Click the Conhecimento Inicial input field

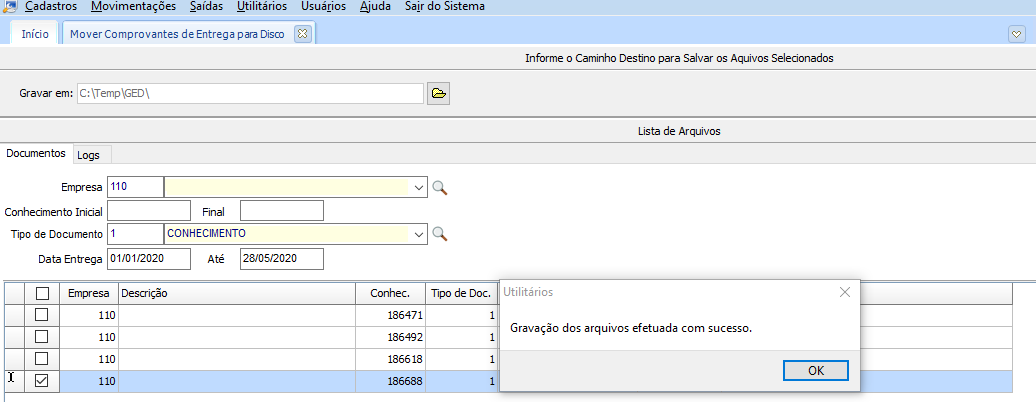148,211
